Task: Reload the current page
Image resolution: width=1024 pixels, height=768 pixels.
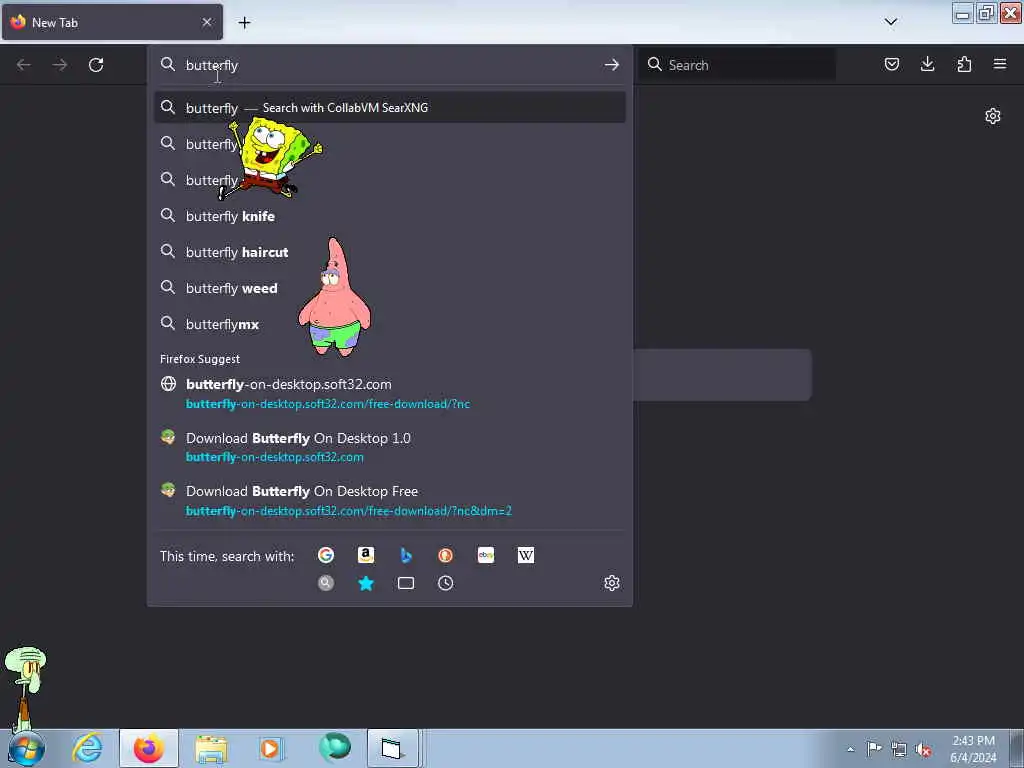Action: (x=96, y=65)
